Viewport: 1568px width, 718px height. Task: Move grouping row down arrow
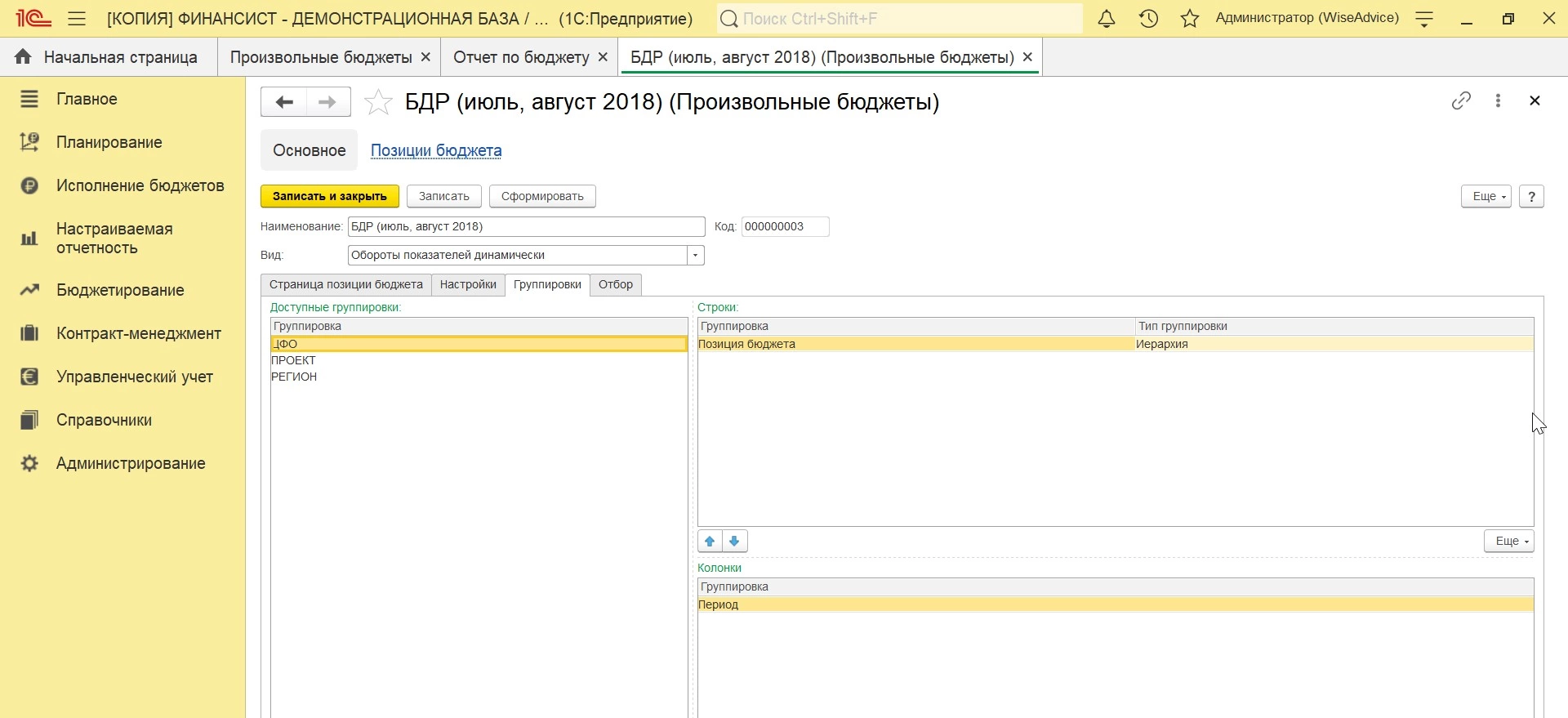point(735,542)
